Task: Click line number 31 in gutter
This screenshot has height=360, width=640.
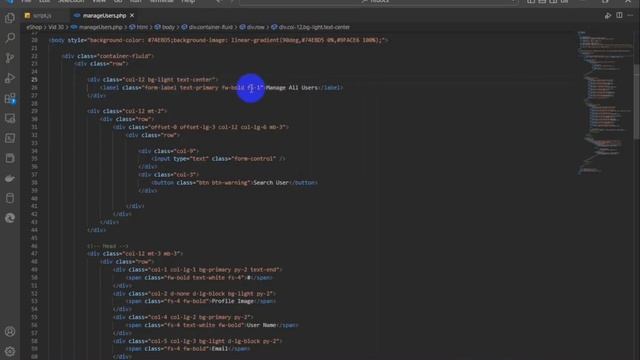Action: 34,127
